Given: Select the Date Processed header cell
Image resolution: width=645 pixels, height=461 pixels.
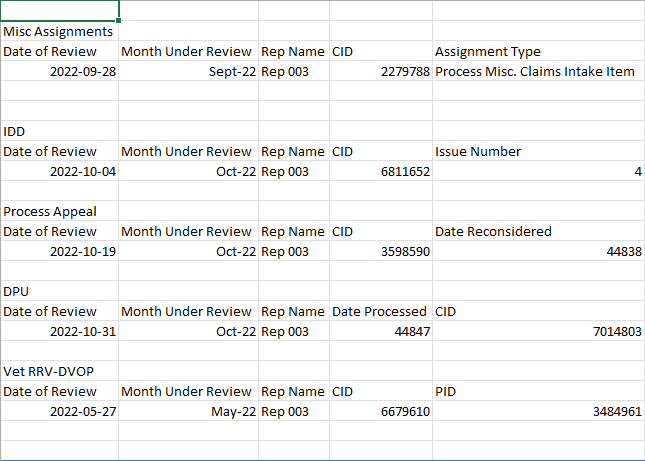Looking at the screenshot, I should click(381, 311).
